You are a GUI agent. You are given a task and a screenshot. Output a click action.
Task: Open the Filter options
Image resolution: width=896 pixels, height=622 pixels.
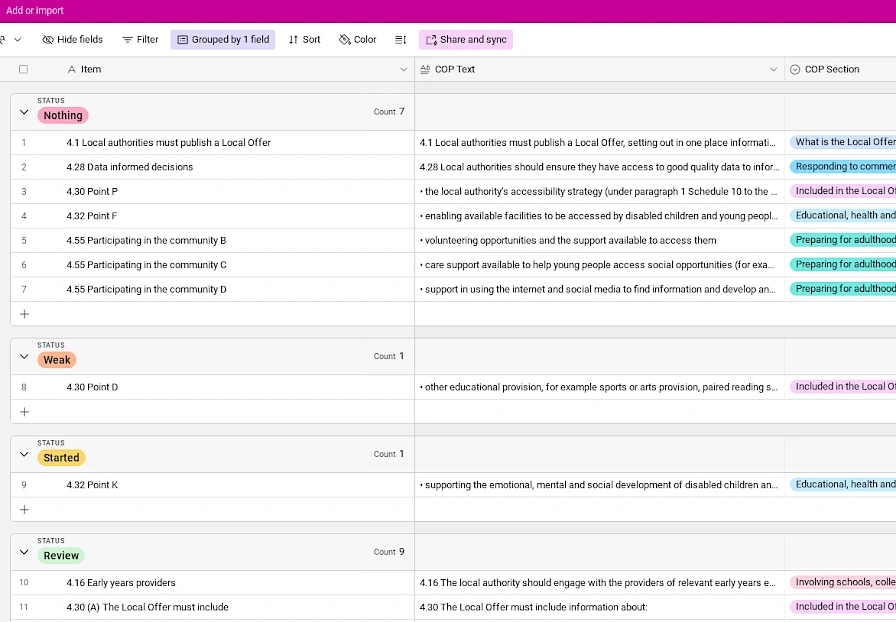(140, 39)
